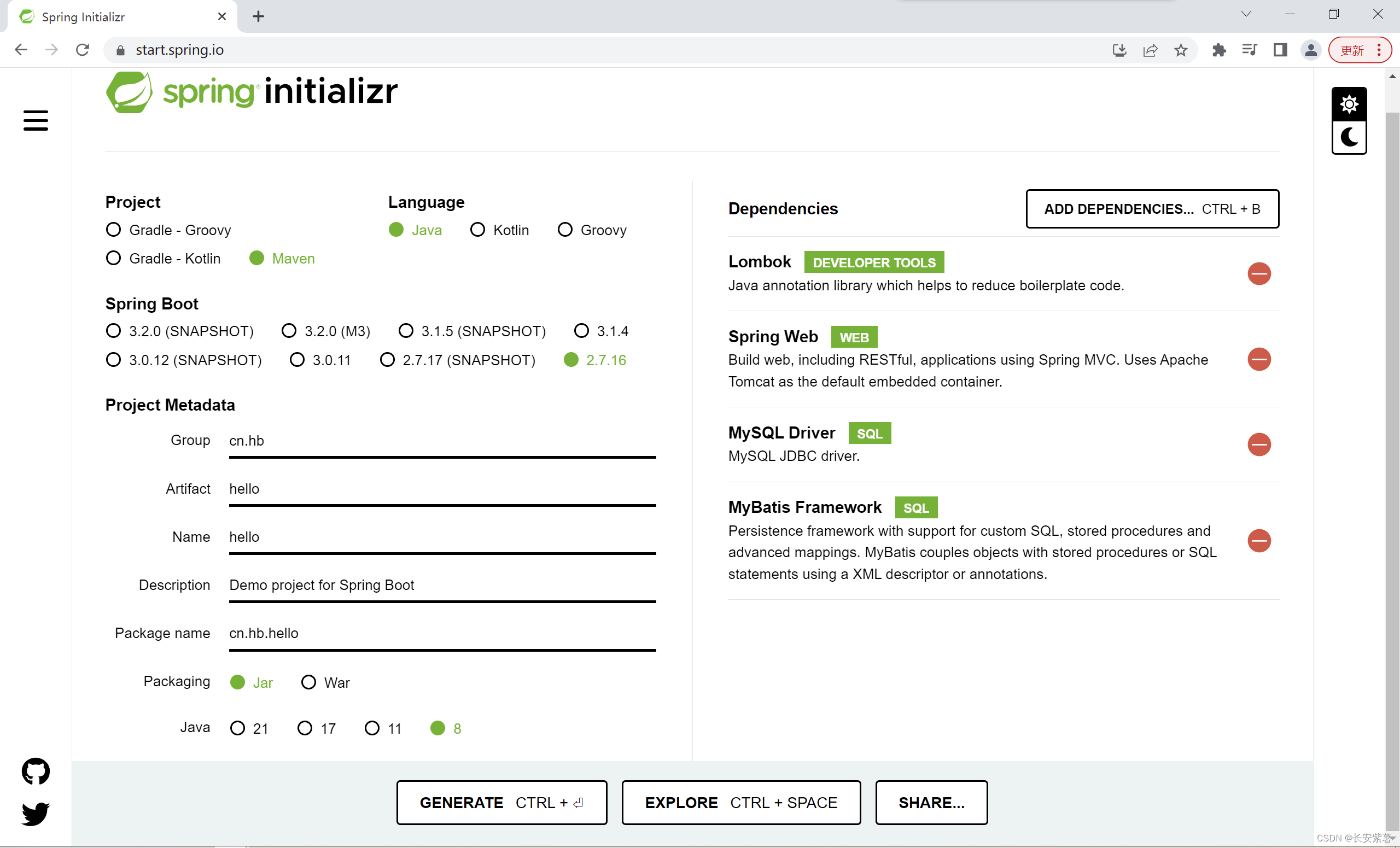Select Maven project type
1400x848 pixels.
(x=282, y=258)
